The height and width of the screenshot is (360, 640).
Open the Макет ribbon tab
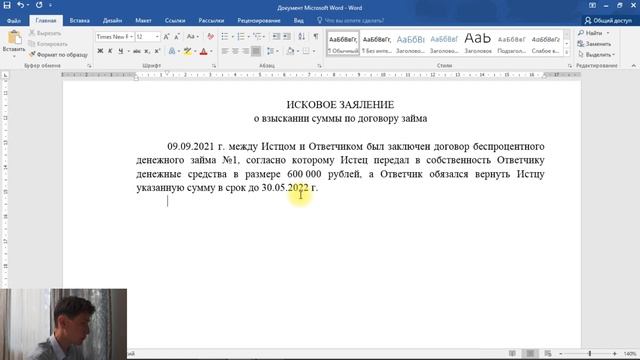coord(143,20)
